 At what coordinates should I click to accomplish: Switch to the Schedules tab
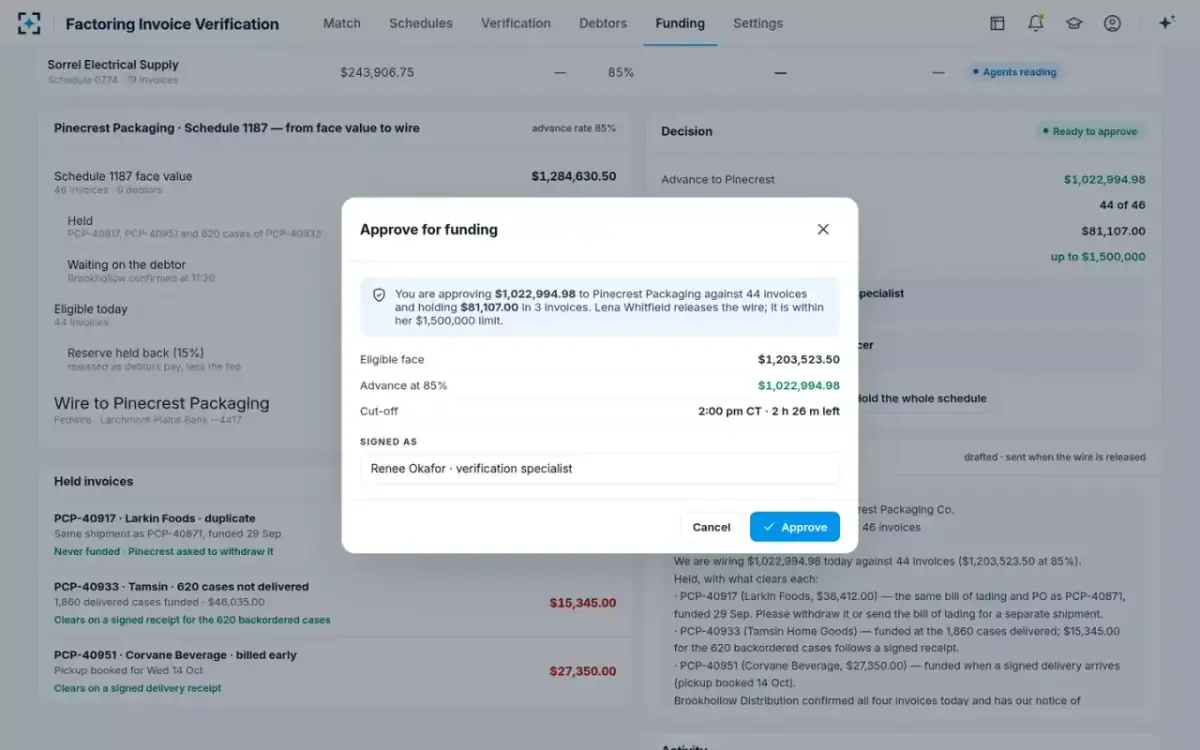click(x=421, y=23)
